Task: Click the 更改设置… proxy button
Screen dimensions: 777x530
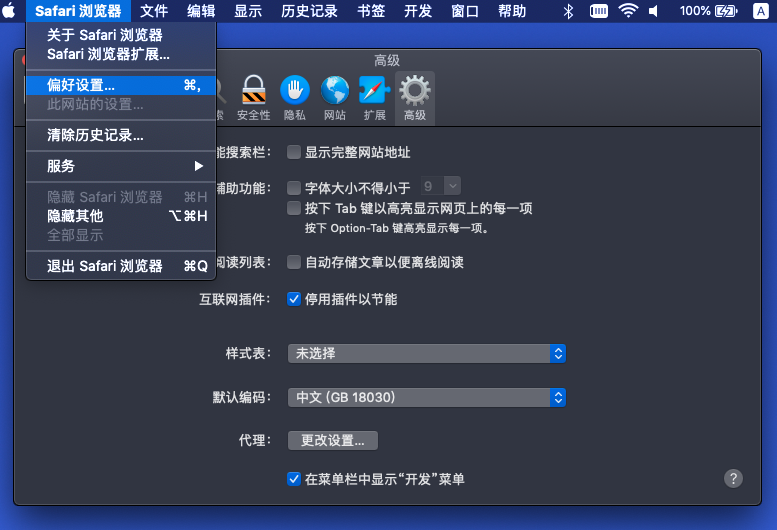Action: click(333, 440)
